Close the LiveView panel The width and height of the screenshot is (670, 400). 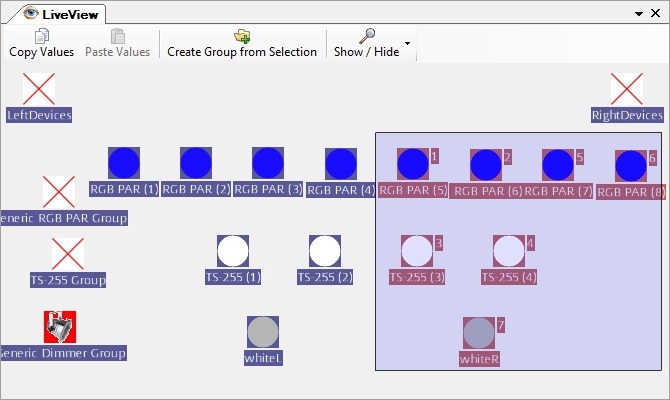click(656, 14)
